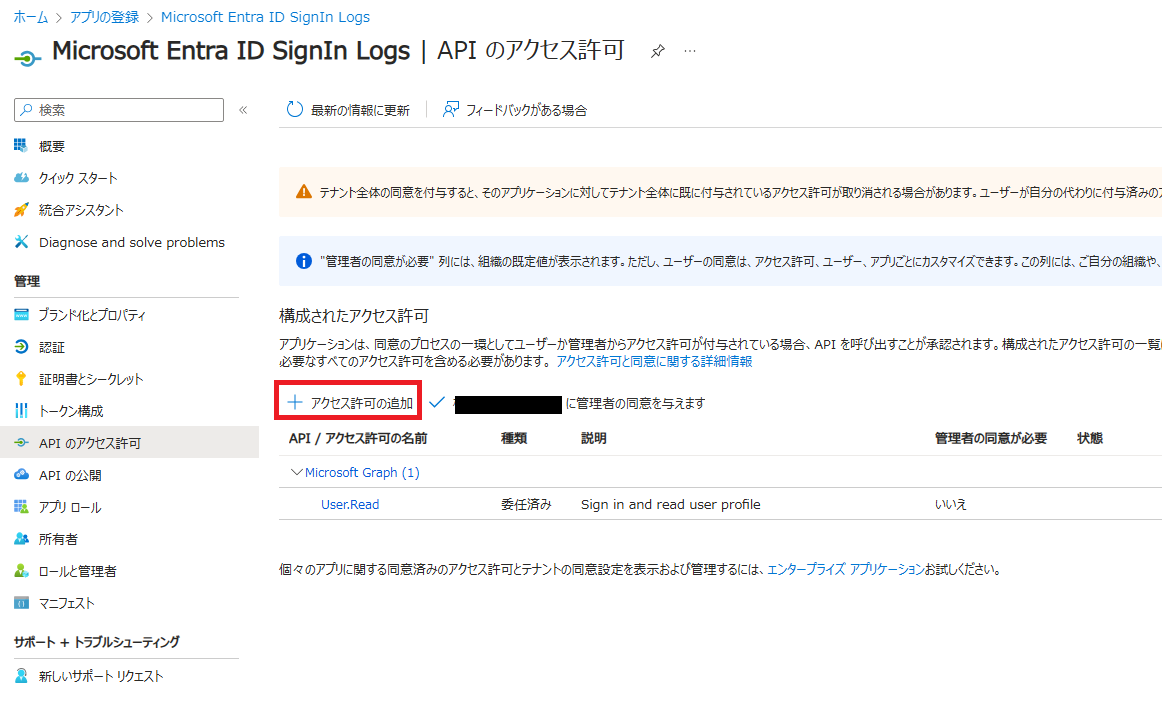Click アプリの登録 breadcrumb link
The width and height of the screenshot is (1162, 707).
coord(104,17)
